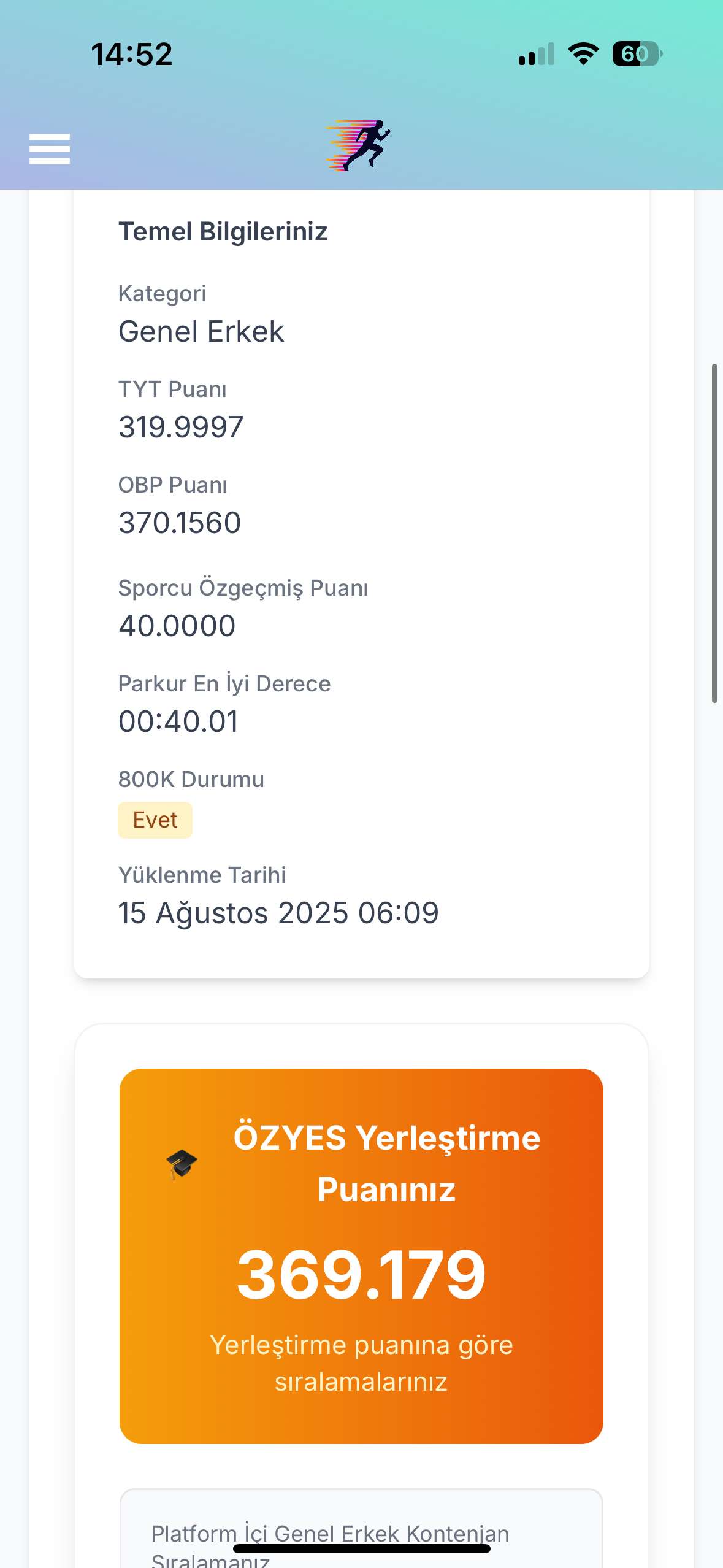Screen dimensions: 723x1568
Task: Tap the battery indicator
Action: [x=637, y=54]
